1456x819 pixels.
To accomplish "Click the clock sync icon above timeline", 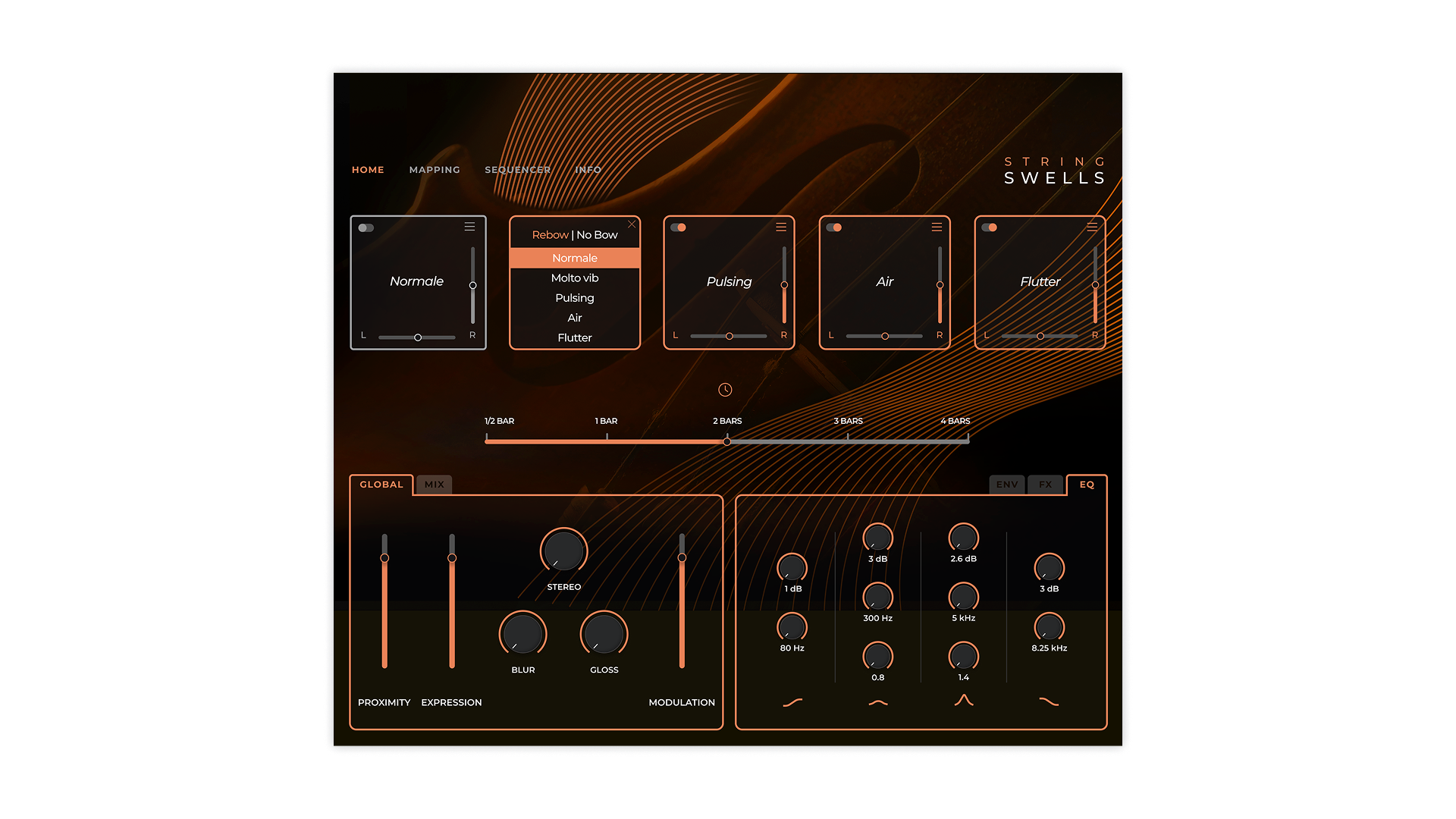I will coord(725,390).
